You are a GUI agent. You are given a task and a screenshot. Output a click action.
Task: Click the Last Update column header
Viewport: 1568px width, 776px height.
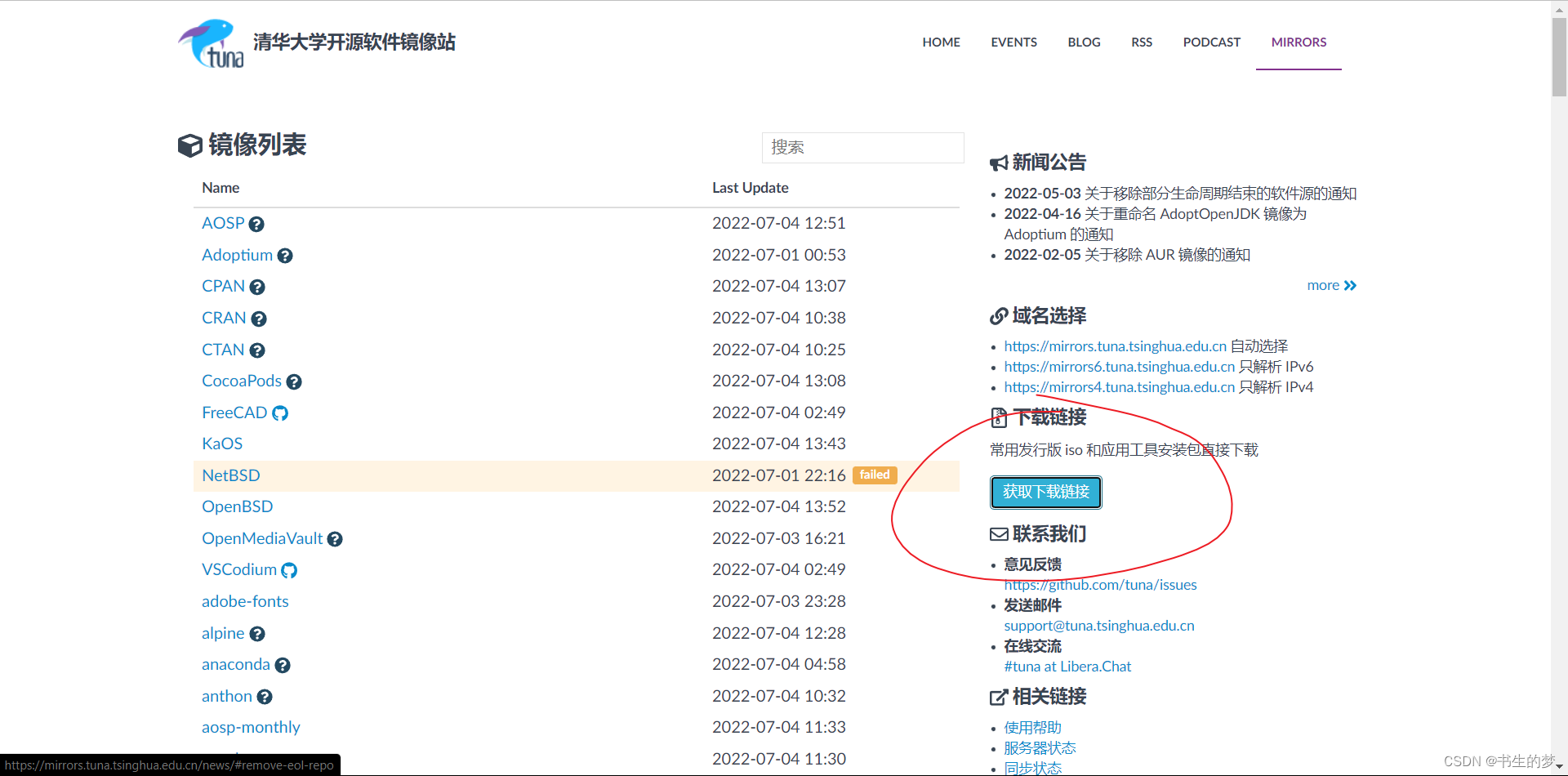[751, 188]
